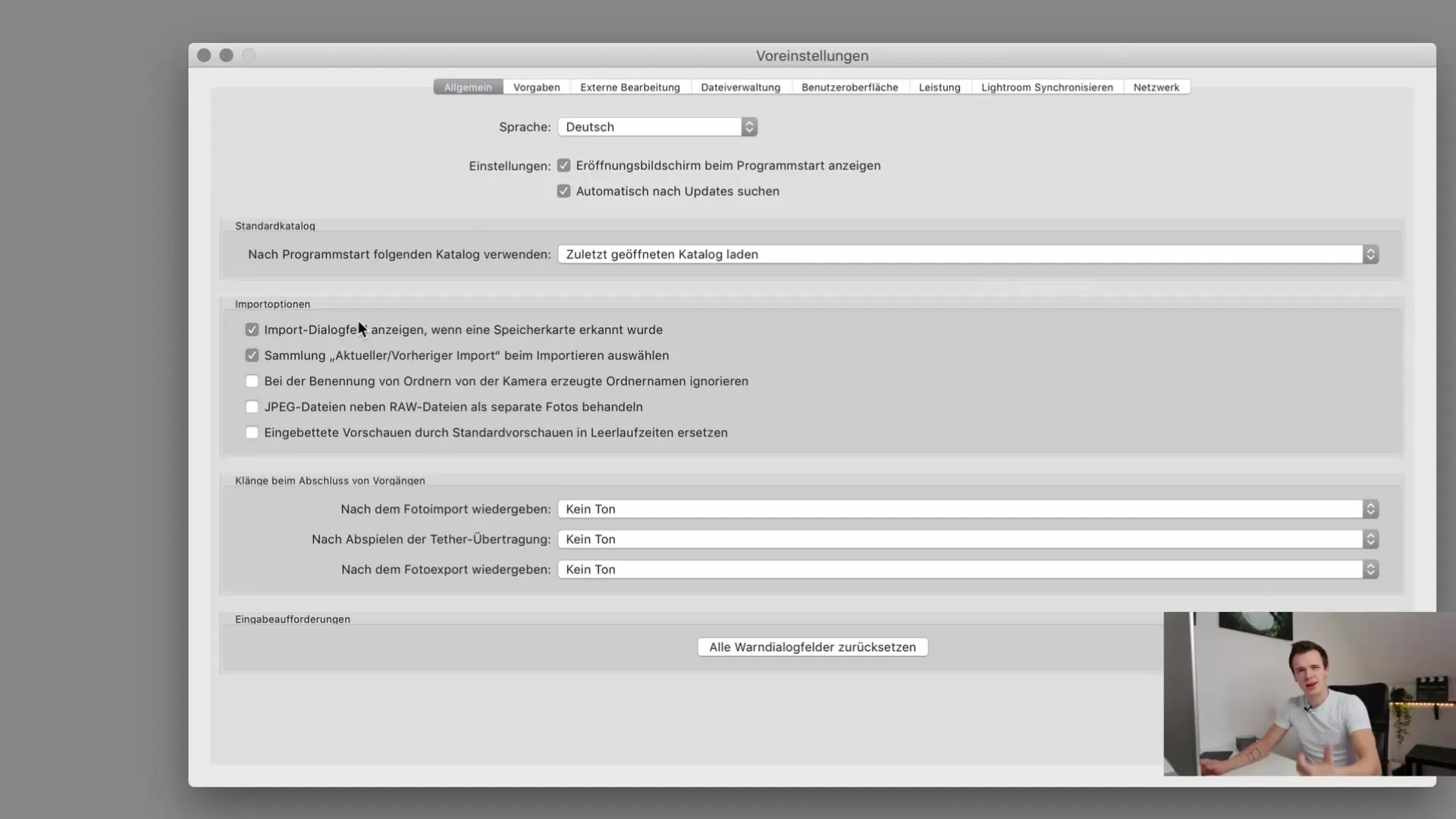Open the Nach dem Fotoimport wiedergeben dropdown
This screenshot has height=819, width=1456.
point(968,509)
